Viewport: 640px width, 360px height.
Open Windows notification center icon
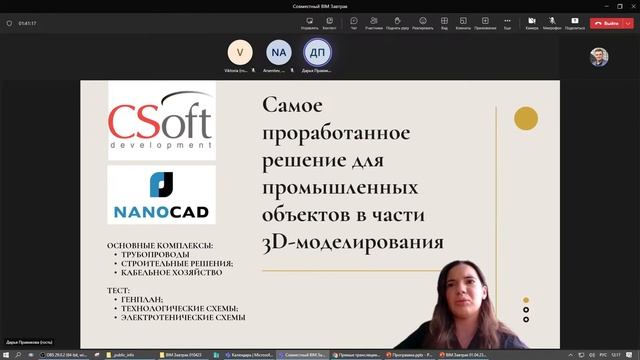click(629, 355)
